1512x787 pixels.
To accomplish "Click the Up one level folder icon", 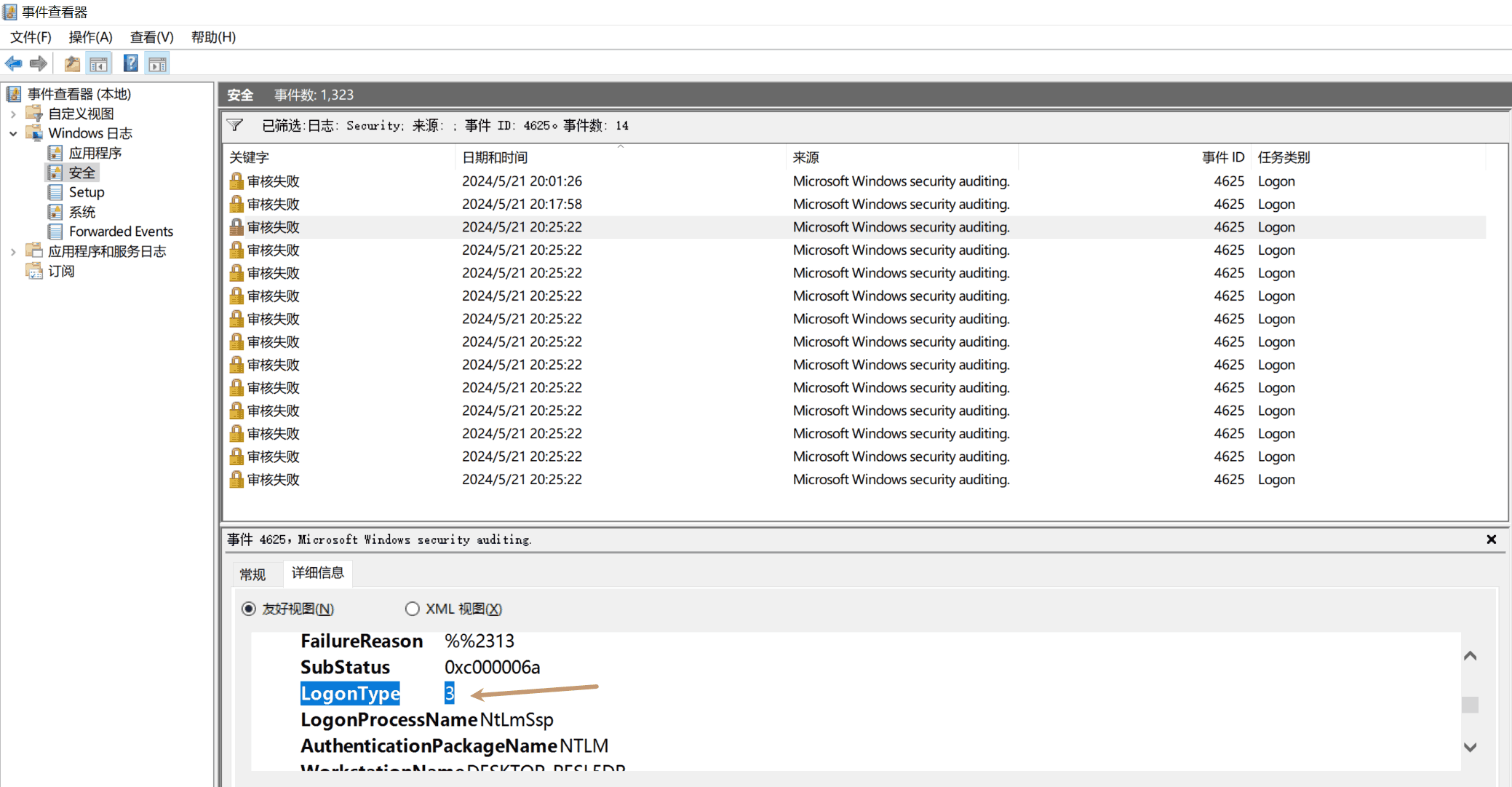I will click(x=72, y=64).
